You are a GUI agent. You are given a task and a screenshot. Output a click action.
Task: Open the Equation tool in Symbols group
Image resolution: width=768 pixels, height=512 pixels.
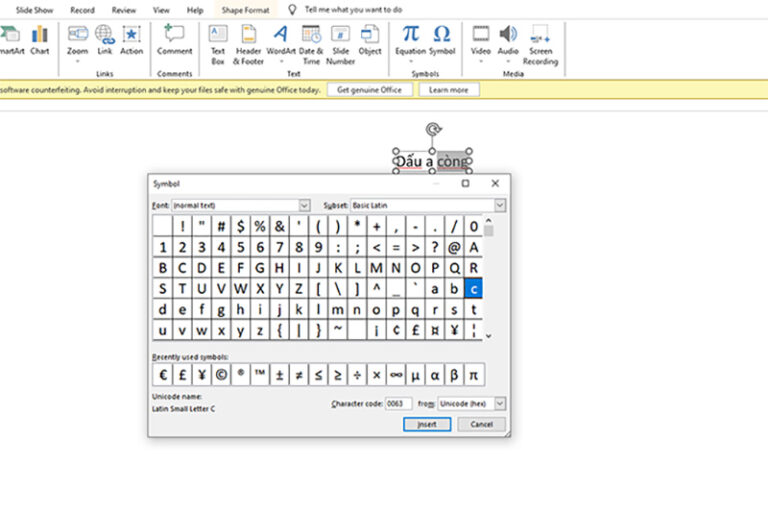410,43
